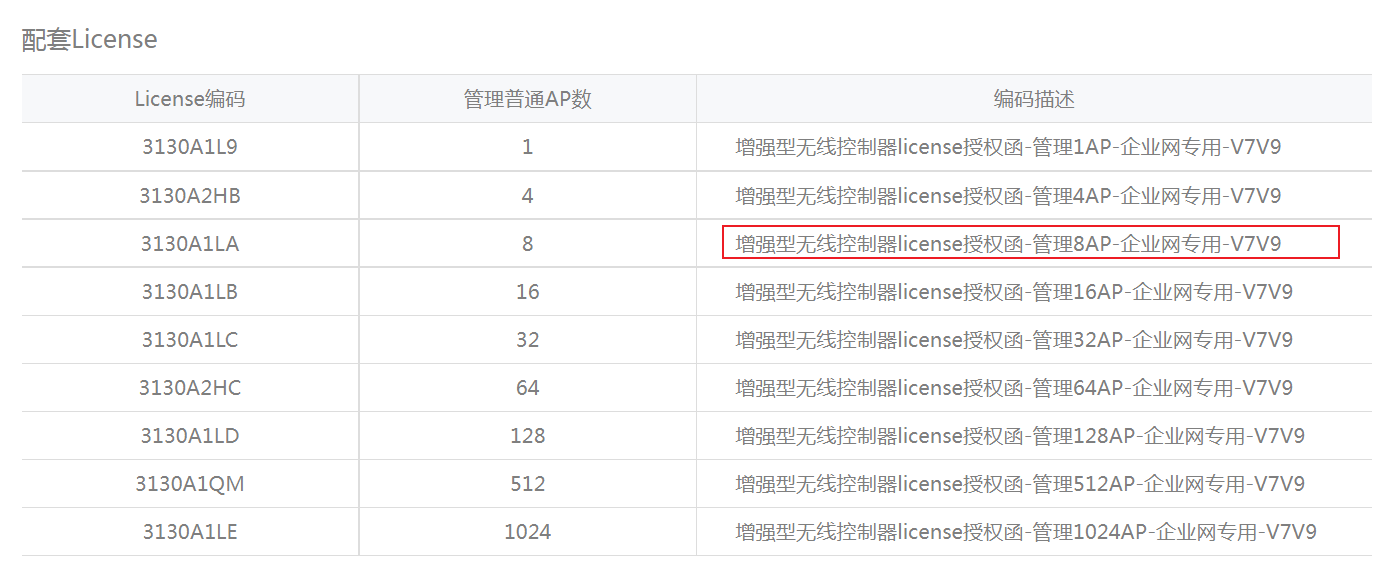1395x567 pixels.
Task: Select license code 3130A1L9
Action: 190,147
